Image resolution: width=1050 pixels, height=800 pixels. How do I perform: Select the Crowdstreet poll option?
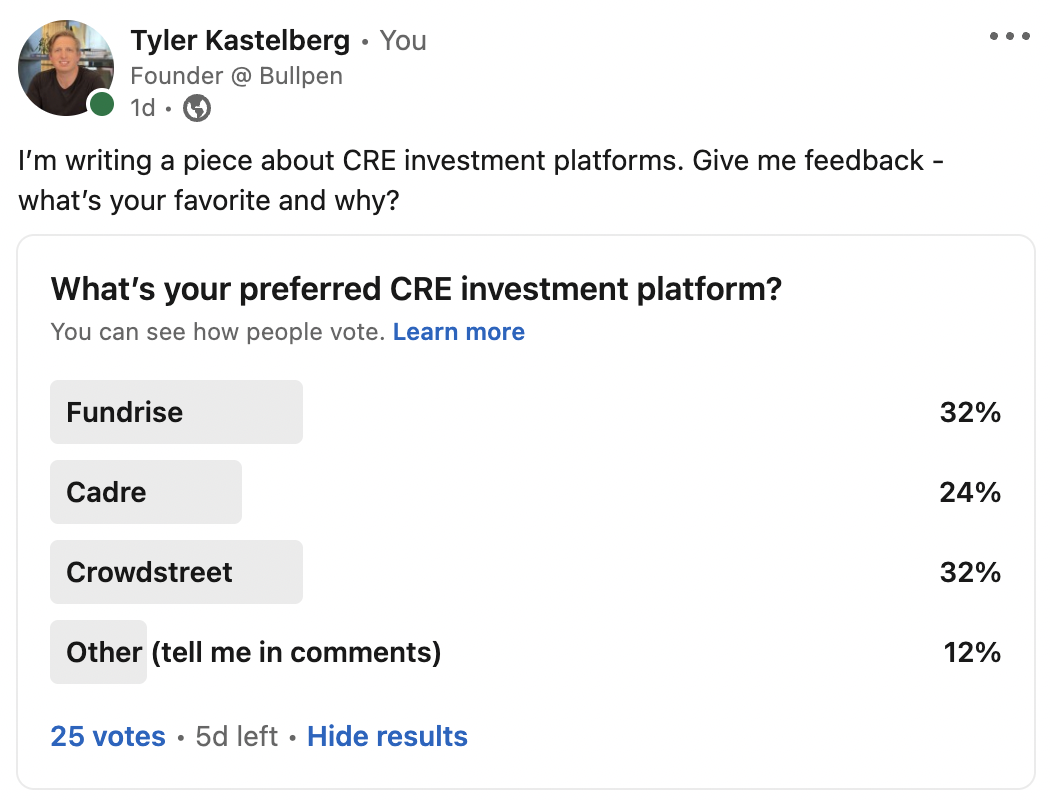[x=525, y=572]
